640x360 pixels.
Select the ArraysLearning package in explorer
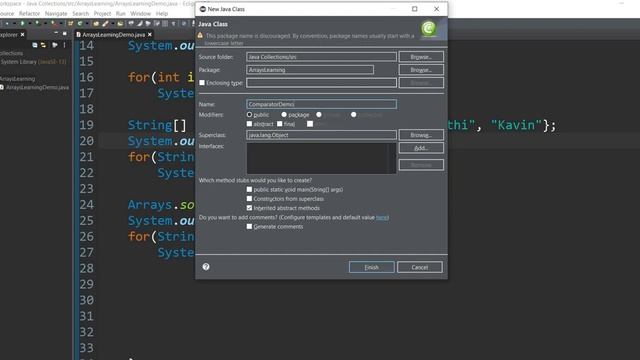[18, 79]
